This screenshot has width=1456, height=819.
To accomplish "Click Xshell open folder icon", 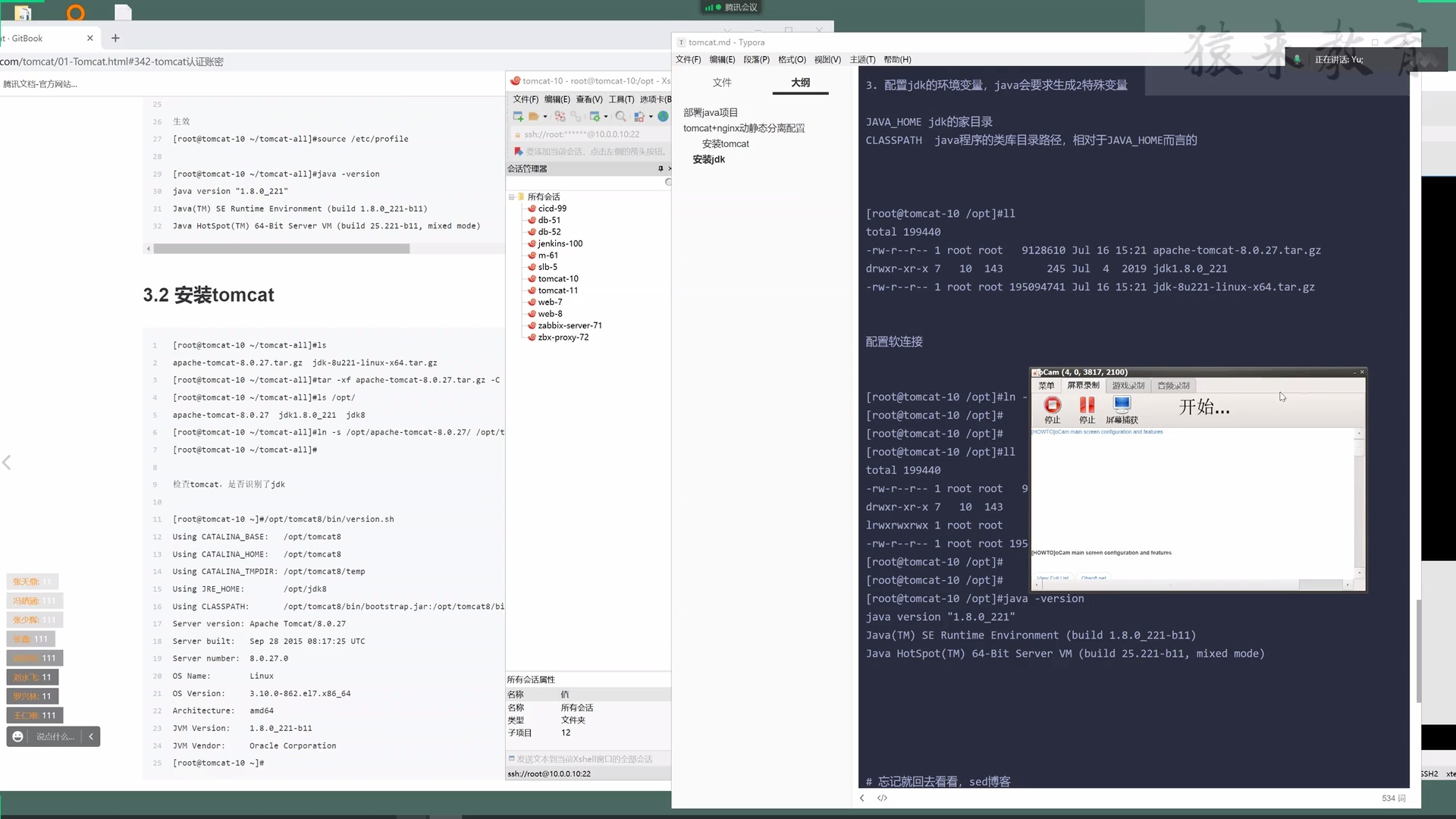I will [534, 117].
